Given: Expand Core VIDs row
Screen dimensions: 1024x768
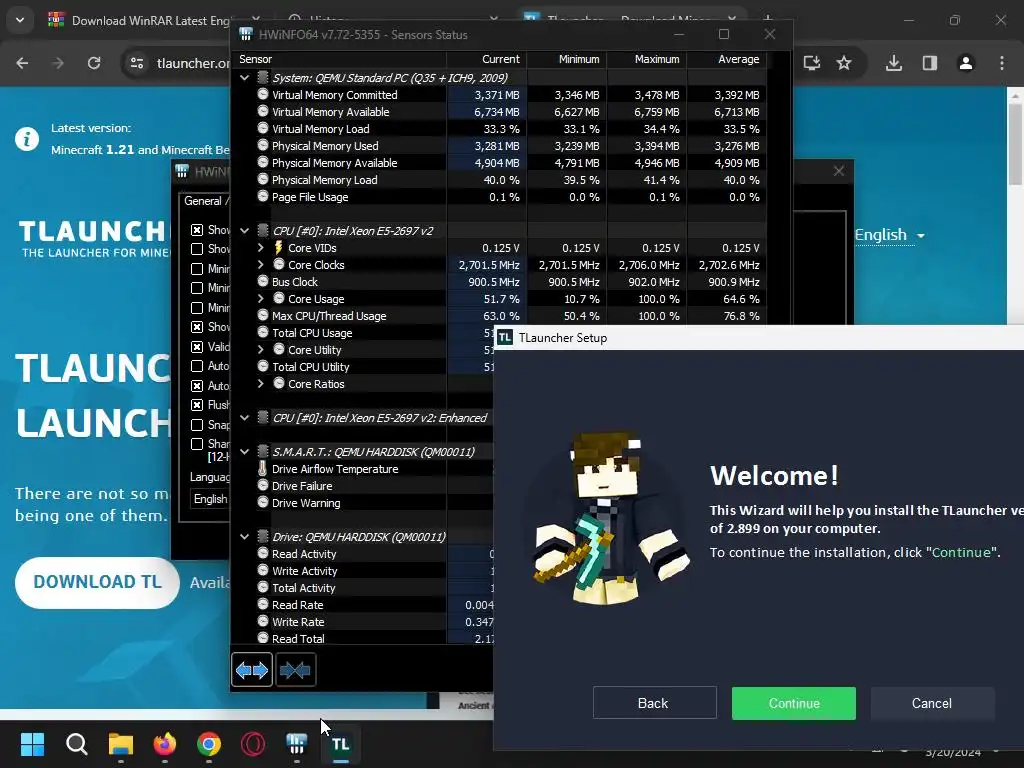Looking at the screenshot, I should click(261, 248).
